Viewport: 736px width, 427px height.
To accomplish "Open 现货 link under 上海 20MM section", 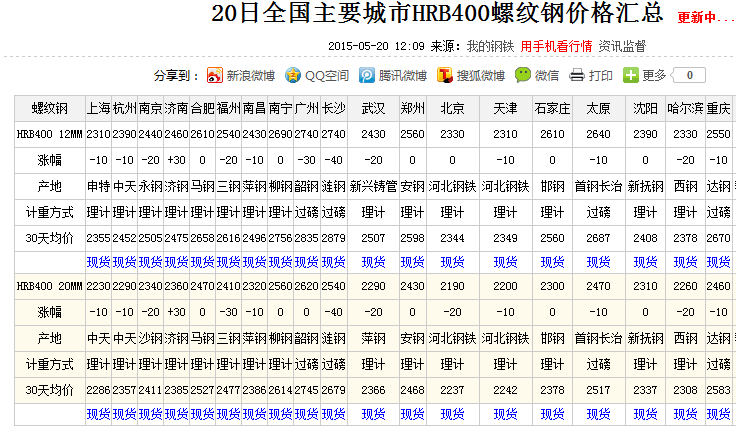I will pyautogui.click(x=98, y=414).
